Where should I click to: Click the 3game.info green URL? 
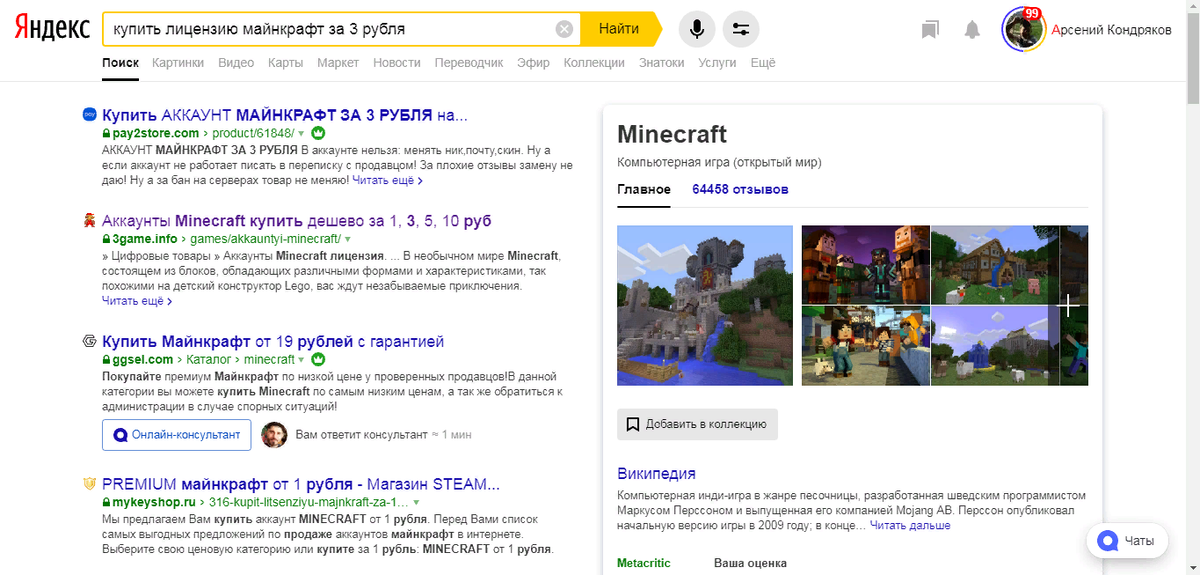[144, 239]
